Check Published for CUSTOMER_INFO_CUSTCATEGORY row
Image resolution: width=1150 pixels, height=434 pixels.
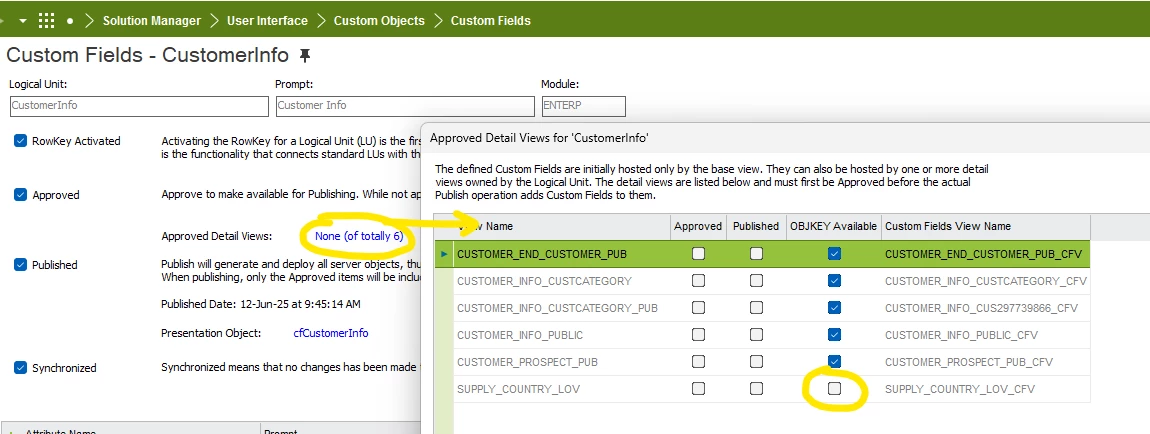pyautogui.click(x=756, y=281)
